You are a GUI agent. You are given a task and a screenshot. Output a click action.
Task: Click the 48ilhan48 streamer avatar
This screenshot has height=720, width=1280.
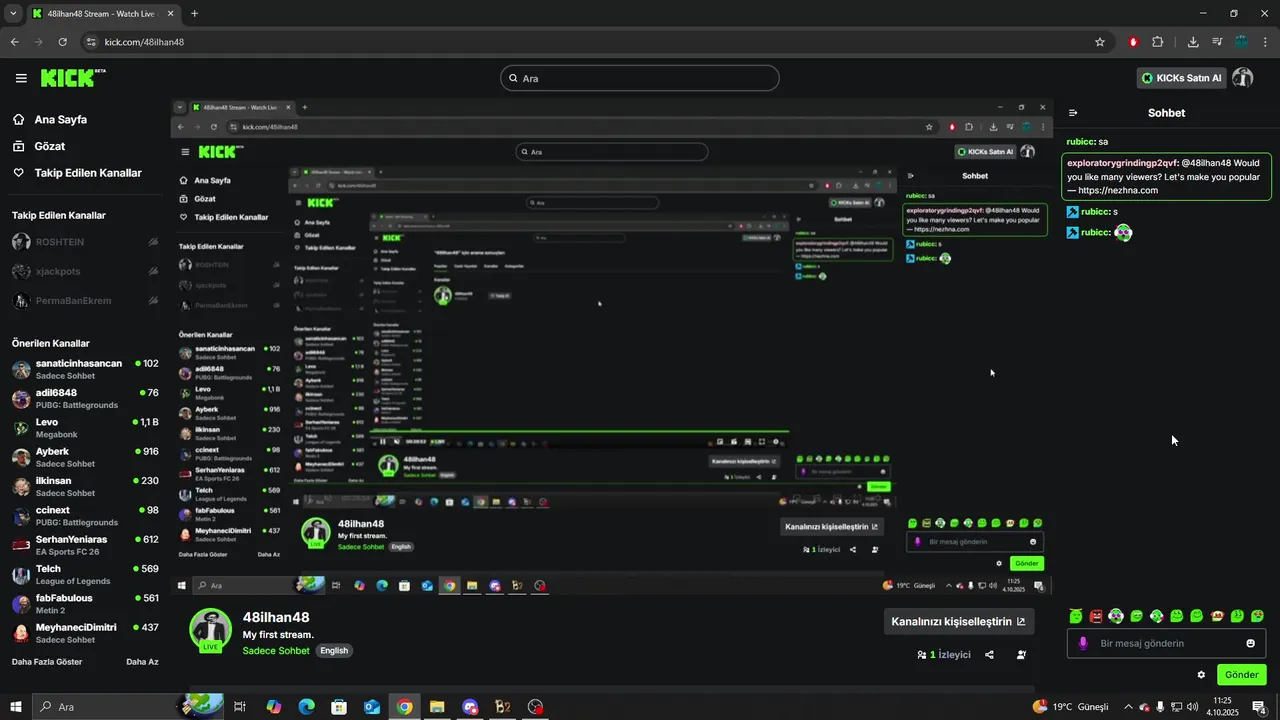click(x=210, y=629)
